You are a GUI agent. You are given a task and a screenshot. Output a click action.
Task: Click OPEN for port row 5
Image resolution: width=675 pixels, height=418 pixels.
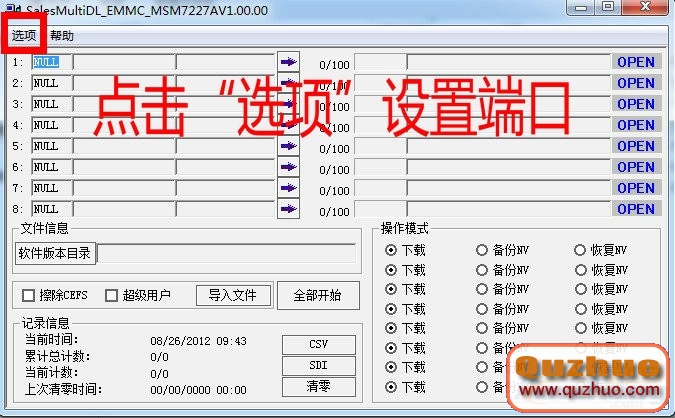636,146
